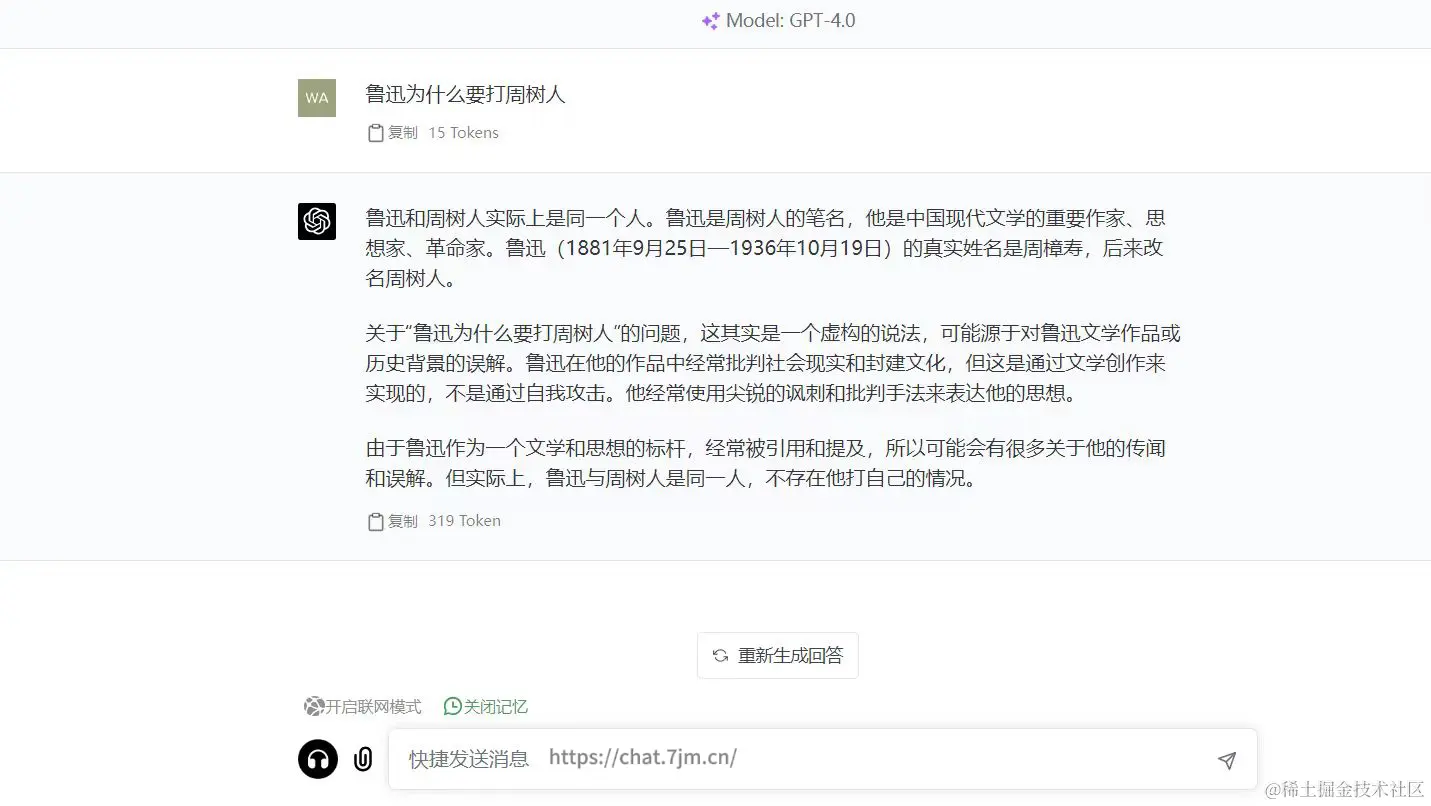Click the clipboard icon under assistant answer
Screen dimensions: 1431x806
pyautogui.click(x=376, y=521)
